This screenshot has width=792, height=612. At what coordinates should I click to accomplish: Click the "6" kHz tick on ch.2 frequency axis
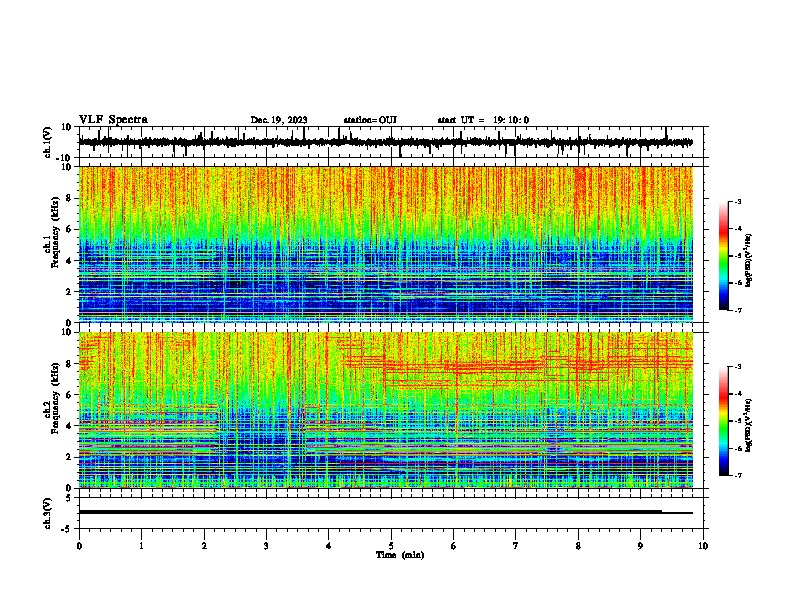point(70,395)
